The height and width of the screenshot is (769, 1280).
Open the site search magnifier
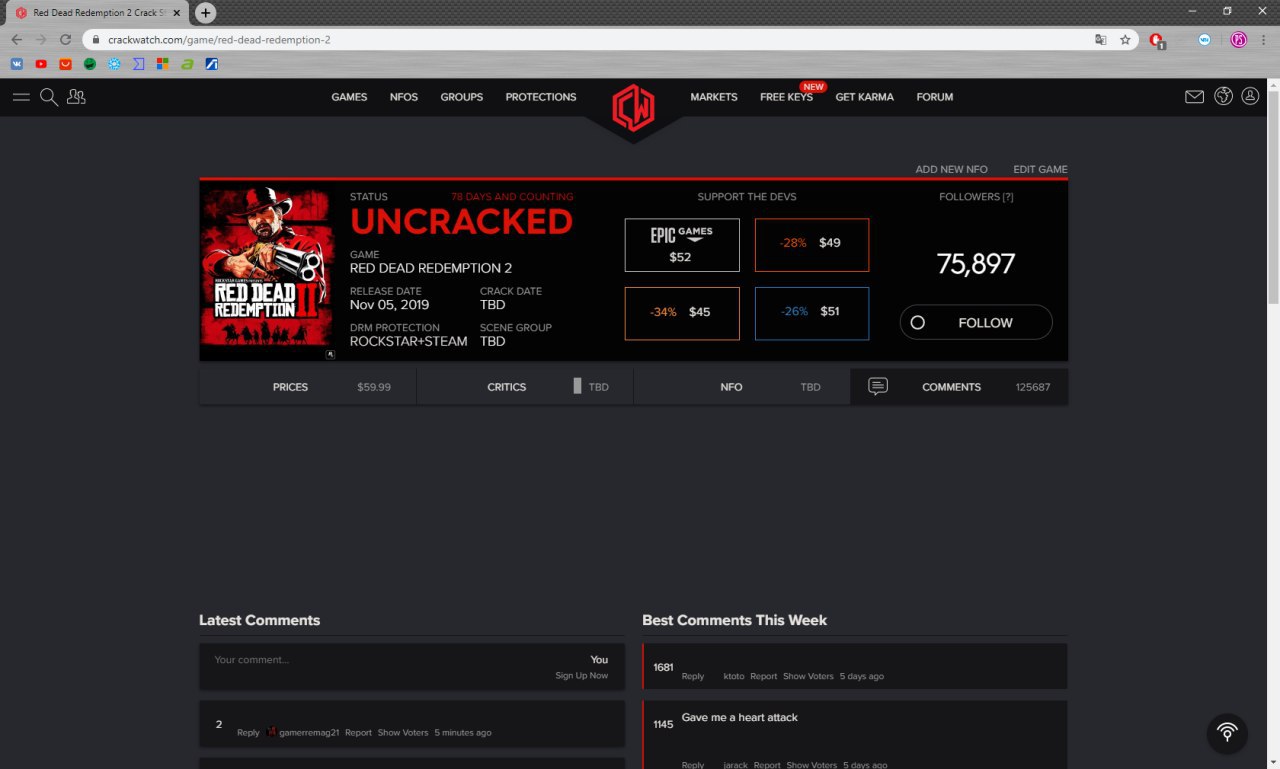[x=48, y=97]
